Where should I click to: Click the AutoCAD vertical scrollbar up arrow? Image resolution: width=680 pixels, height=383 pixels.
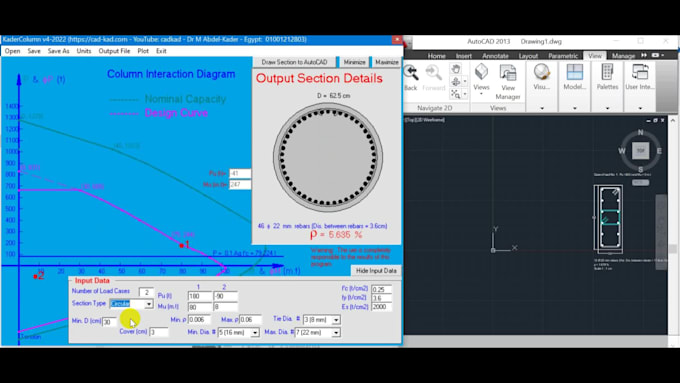[673, 120]
